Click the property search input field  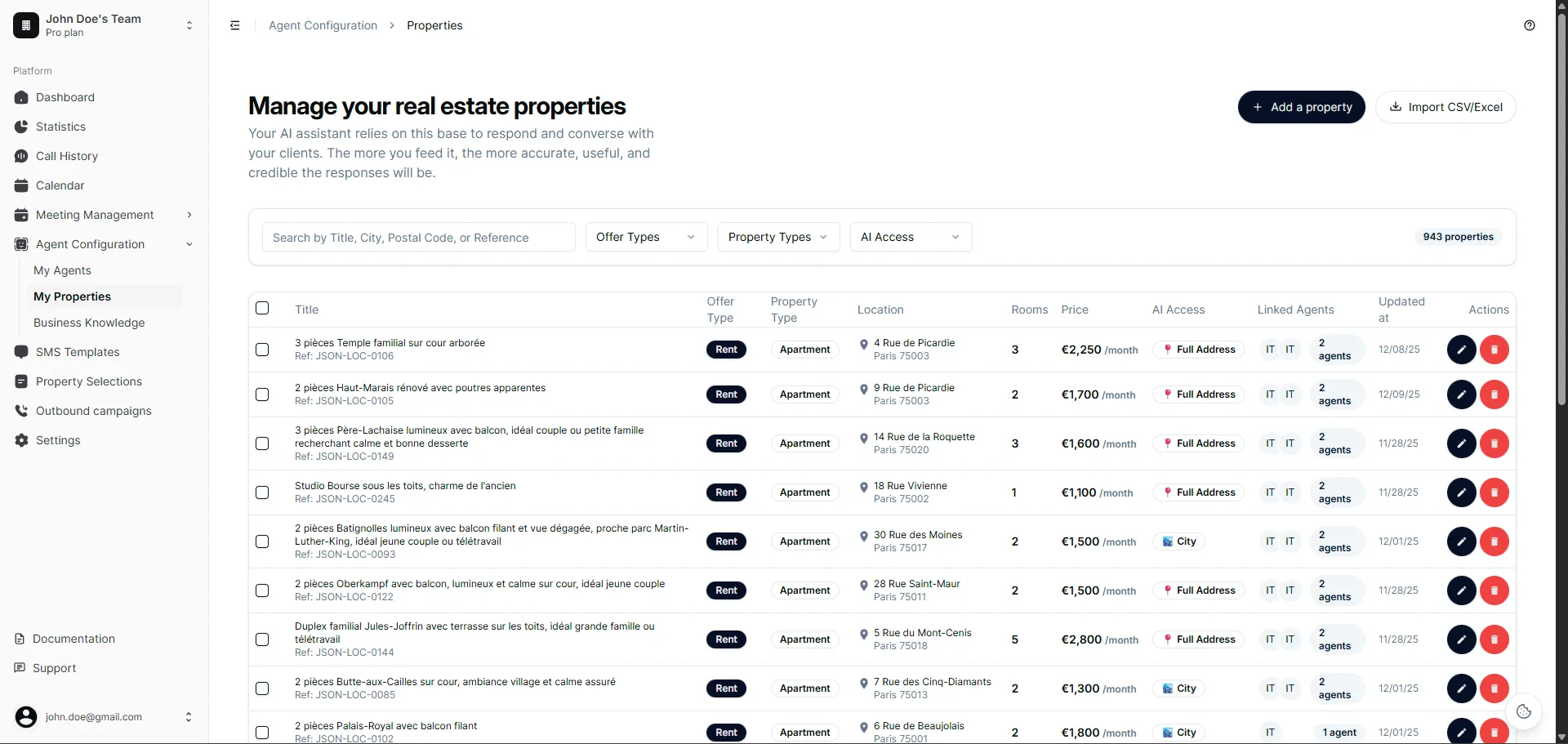(x=418, y=237)
